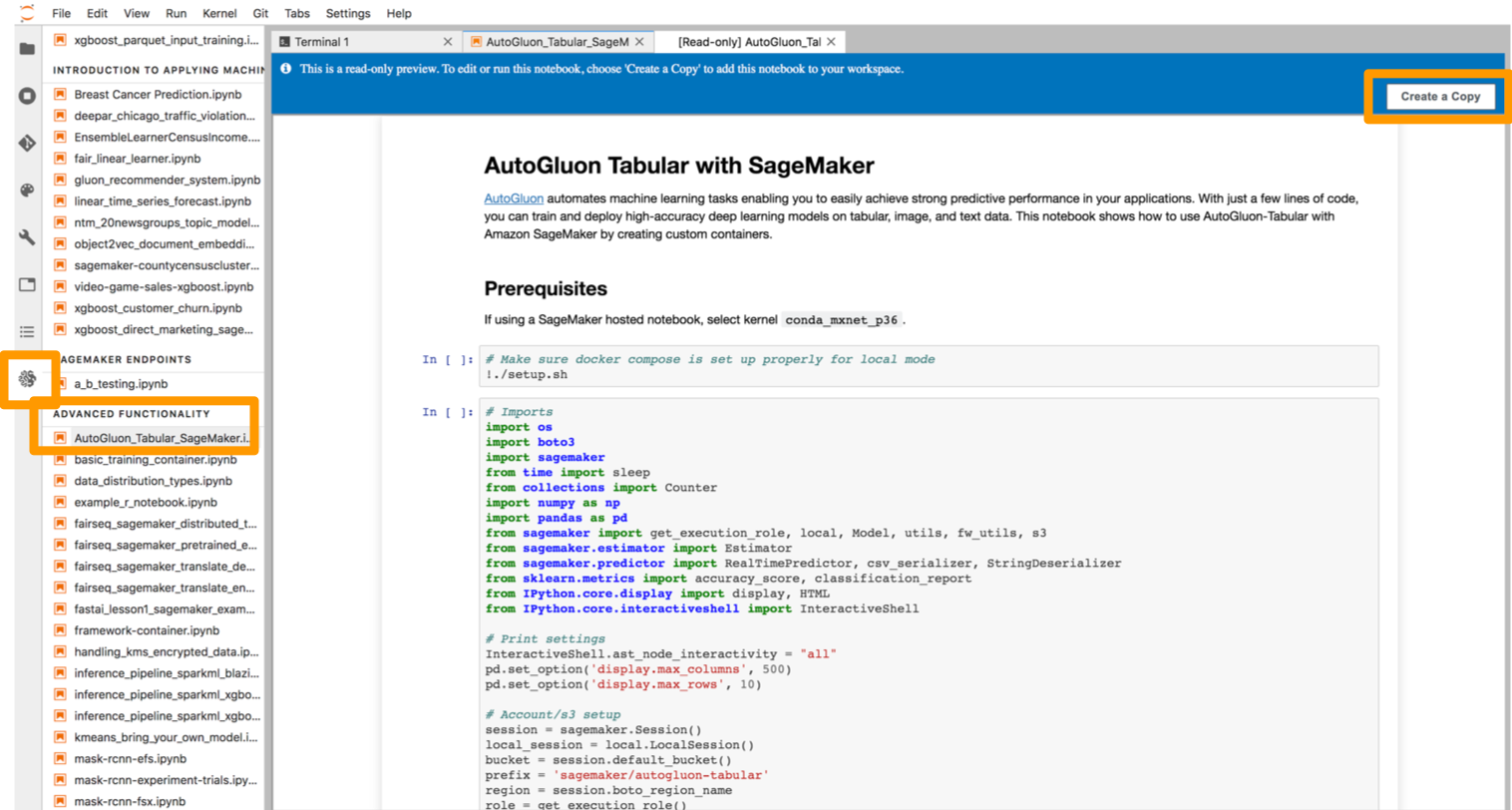Click the Prerequisites heading text

coord(546,288)
